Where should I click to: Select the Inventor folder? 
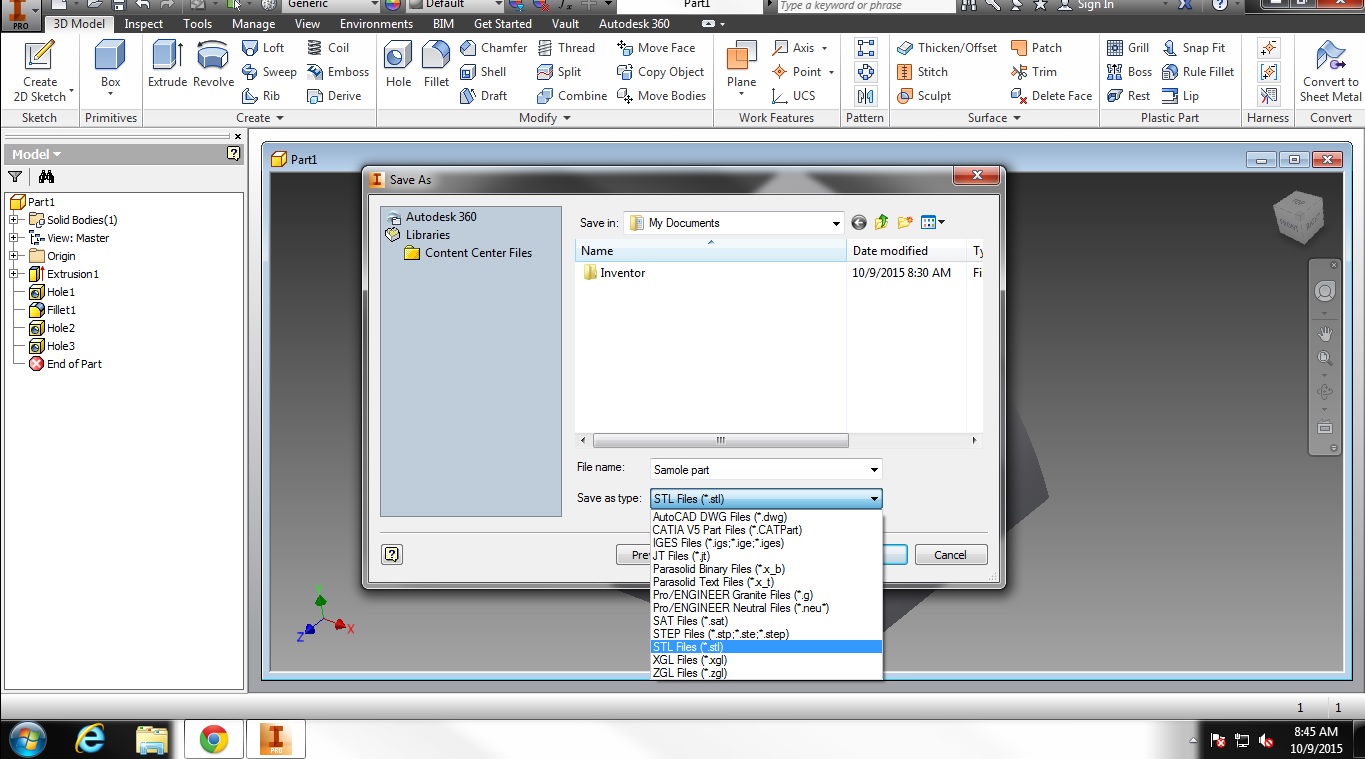(x=614, y=273)
